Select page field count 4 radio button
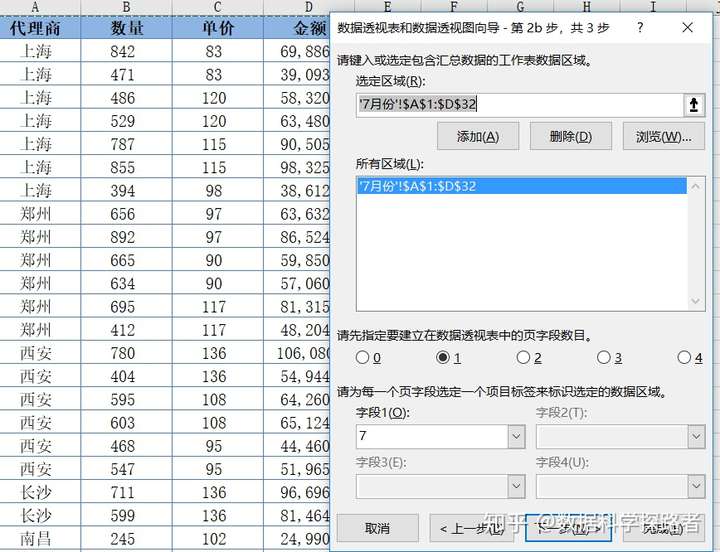 point(684,357)
